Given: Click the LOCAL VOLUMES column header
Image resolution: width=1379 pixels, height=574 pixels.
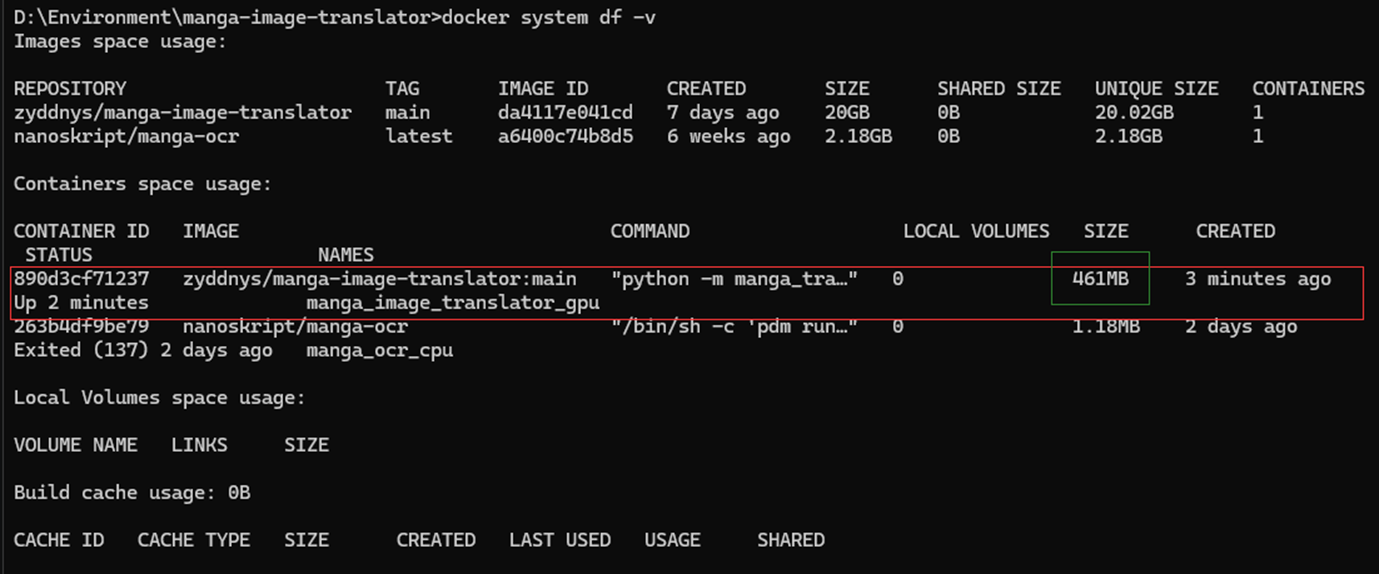Looking at the screenshot, I should click(976, 231).
